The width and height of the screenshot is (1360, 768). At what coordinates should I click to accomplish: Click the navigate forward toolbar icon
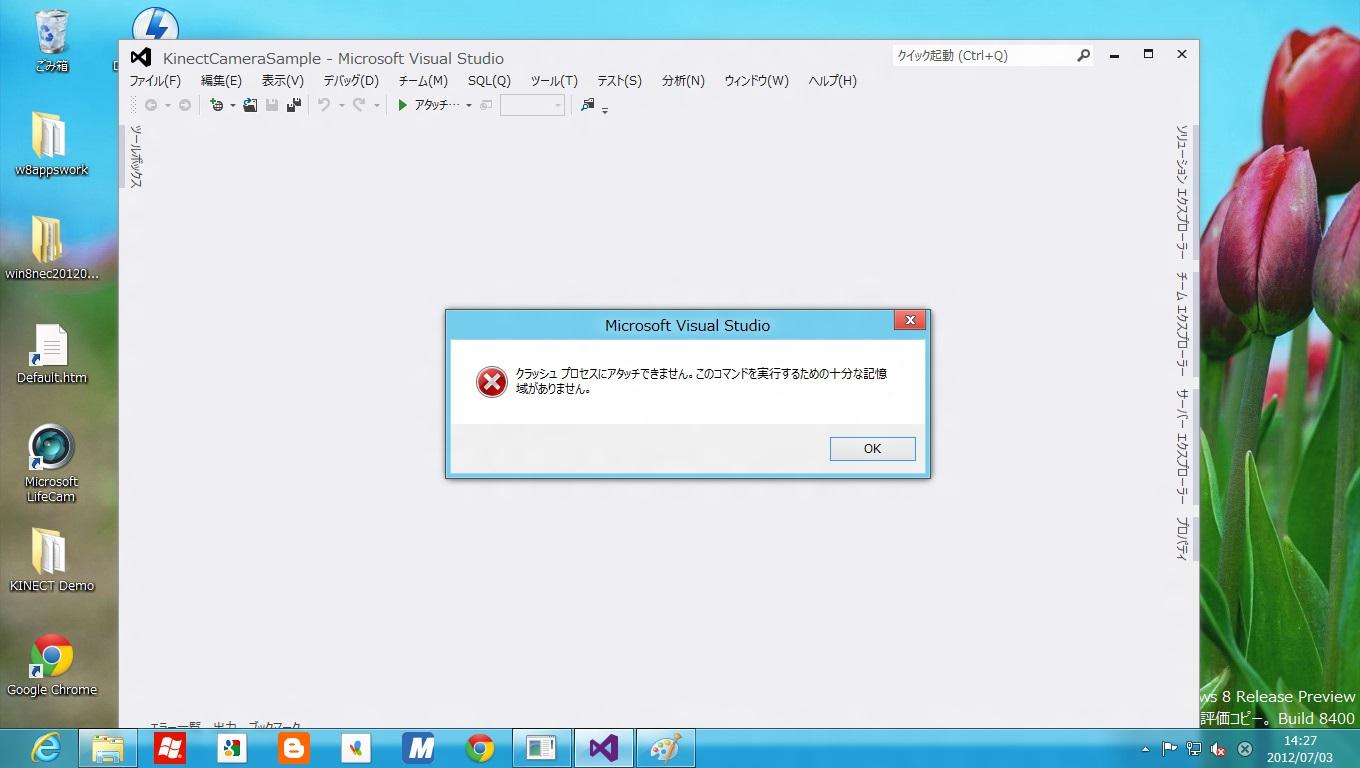(x=185, y=105)
